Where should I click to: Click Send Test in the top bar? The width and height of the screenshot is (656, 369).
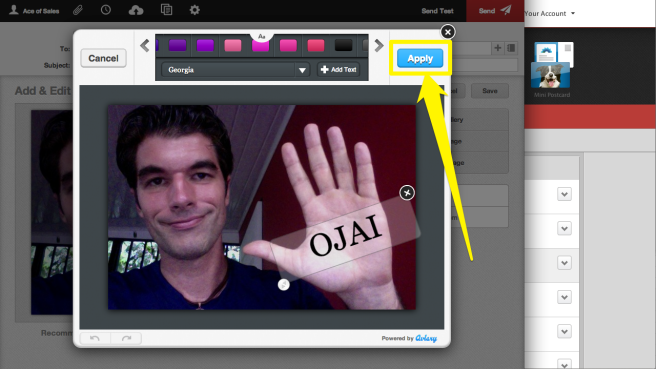click(x=437, y=11)
